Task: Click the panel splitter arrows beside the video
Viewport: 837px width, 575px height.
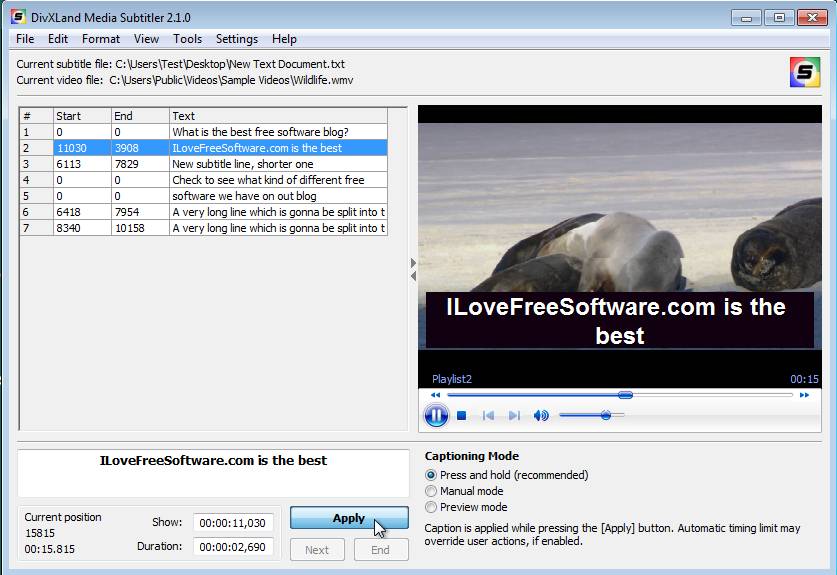Action: coord(413,269)
